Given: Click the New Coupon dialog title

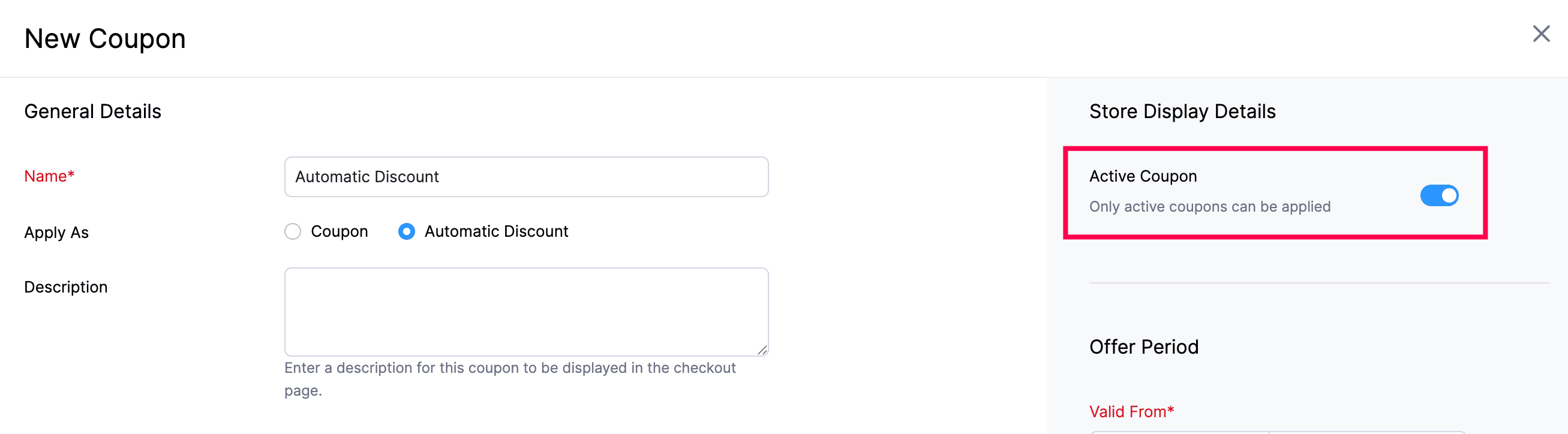Looking at the screenshot, I should point(105,38).
